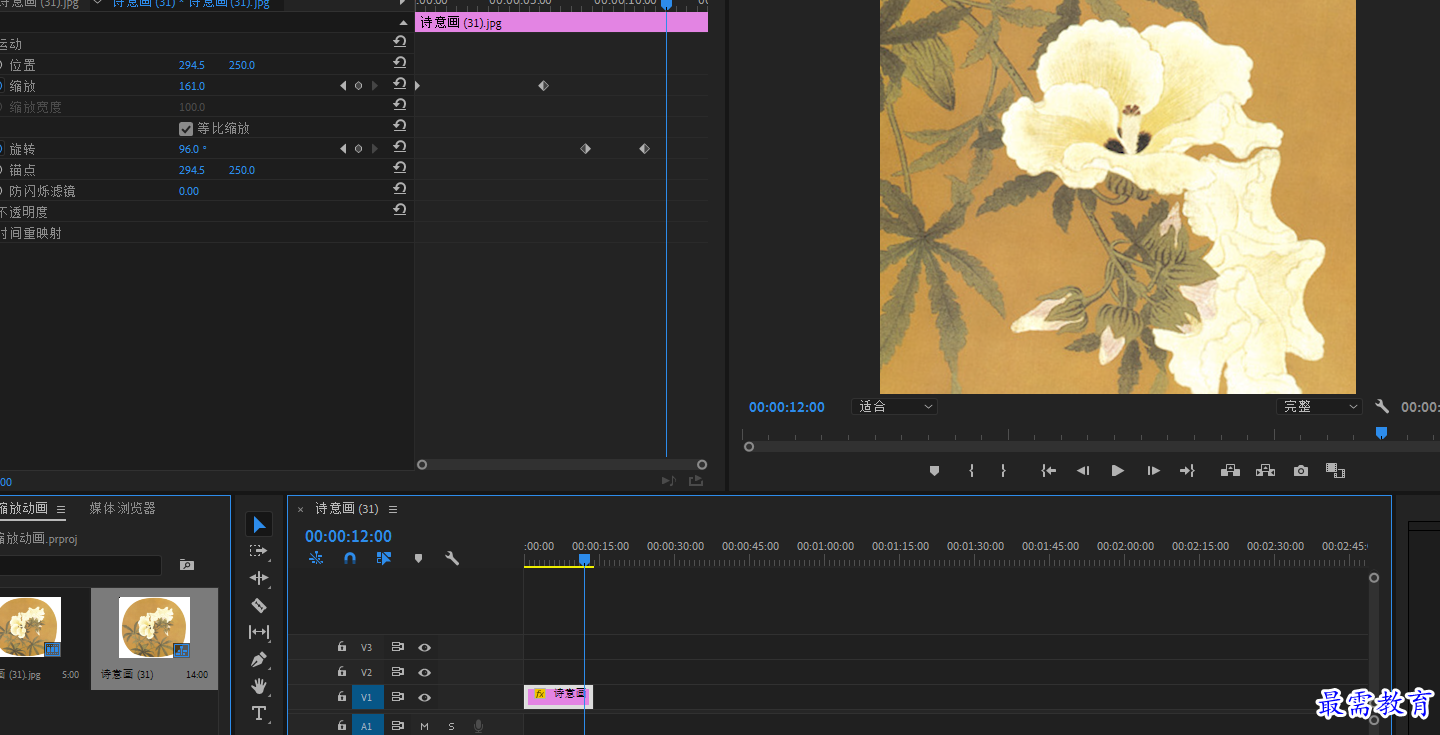Go to the In point

pos(1048,470)
